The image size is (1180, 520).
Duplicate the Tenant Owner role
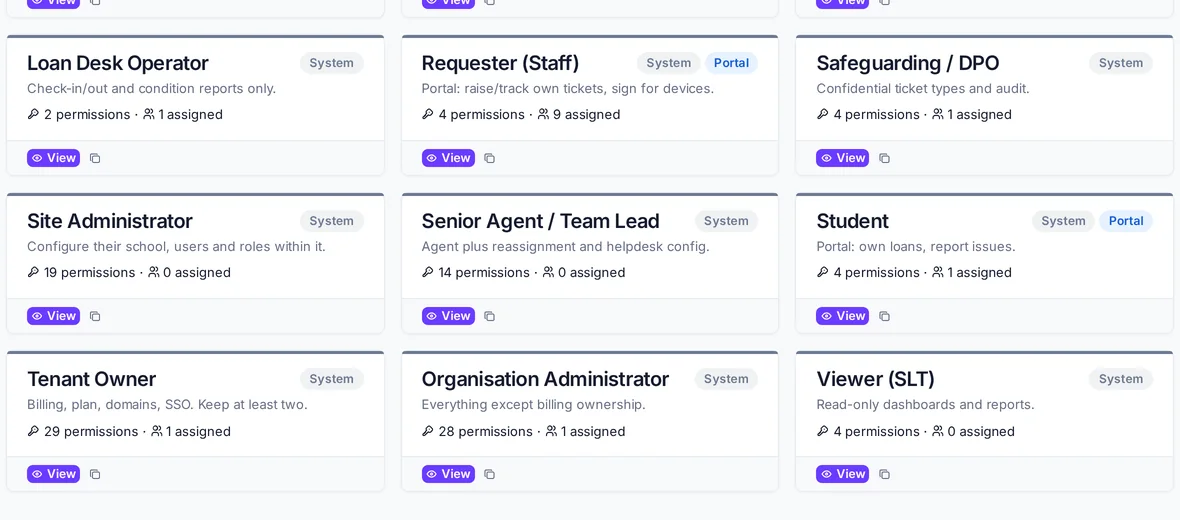click(95, 474)
